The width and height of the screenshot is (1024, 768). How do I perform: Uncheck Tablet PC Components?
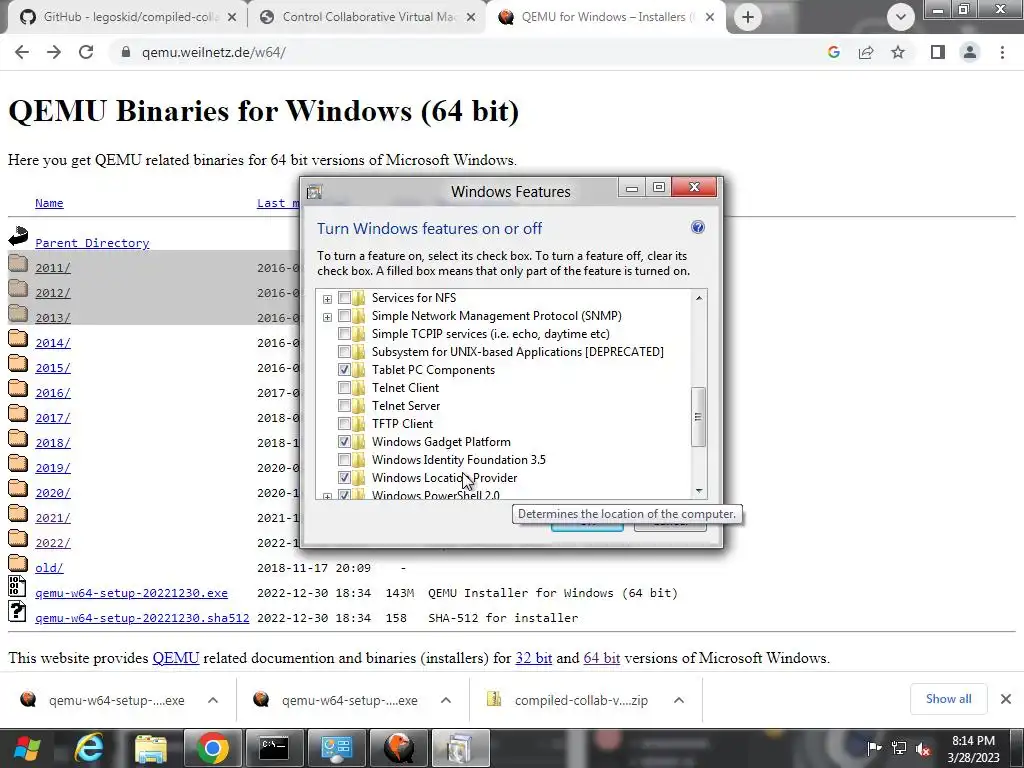[344, 370]
